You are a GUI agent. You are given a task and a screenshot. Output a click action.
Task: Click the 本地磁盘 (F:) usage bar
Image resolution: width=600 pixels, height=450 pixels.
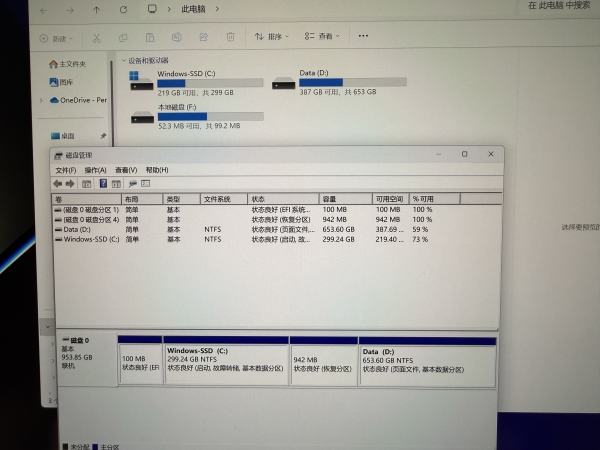click(211, 116)
